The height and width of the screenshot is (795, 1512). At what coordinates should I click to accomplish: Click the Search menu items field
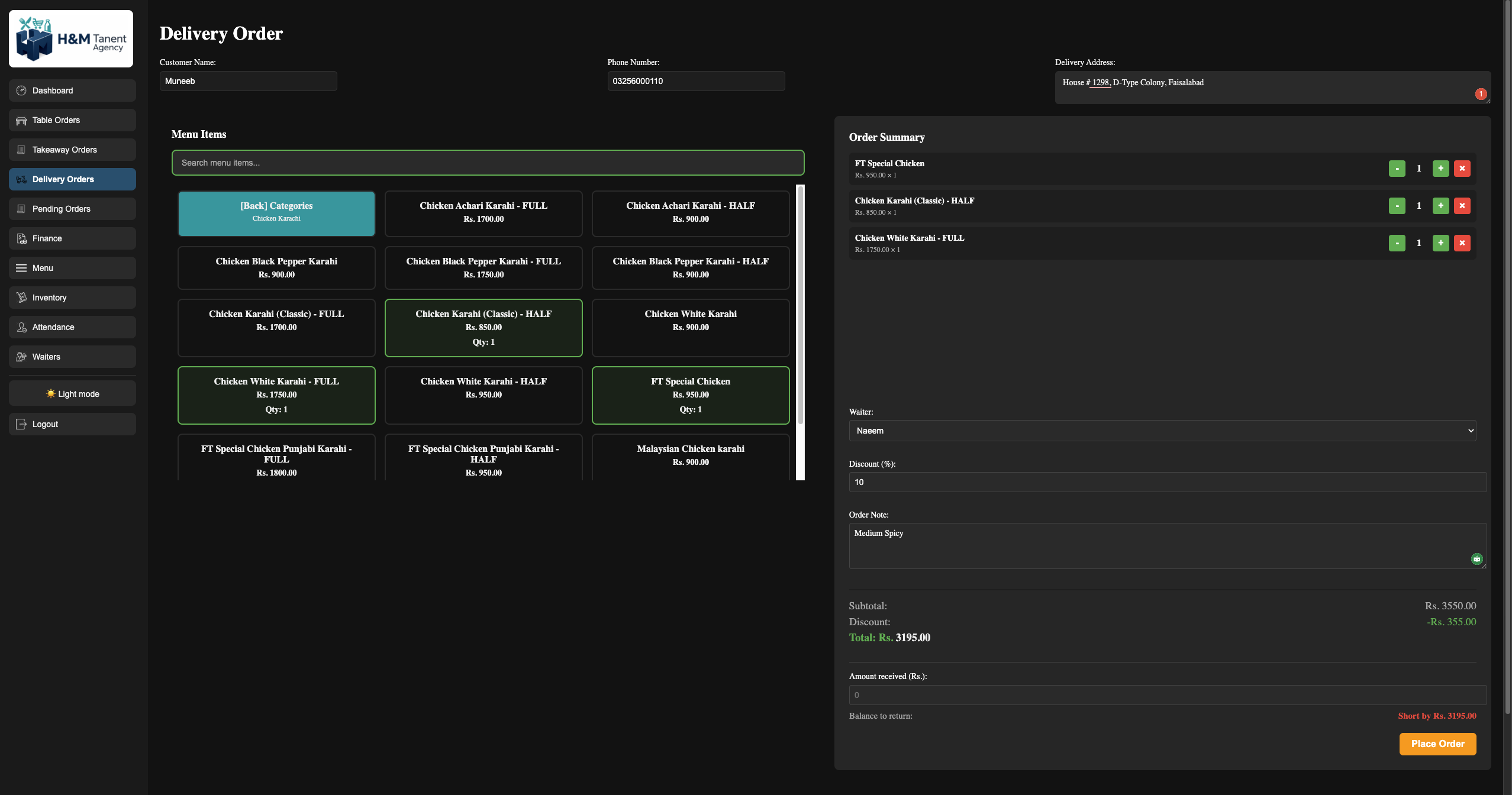click(488, 163)
